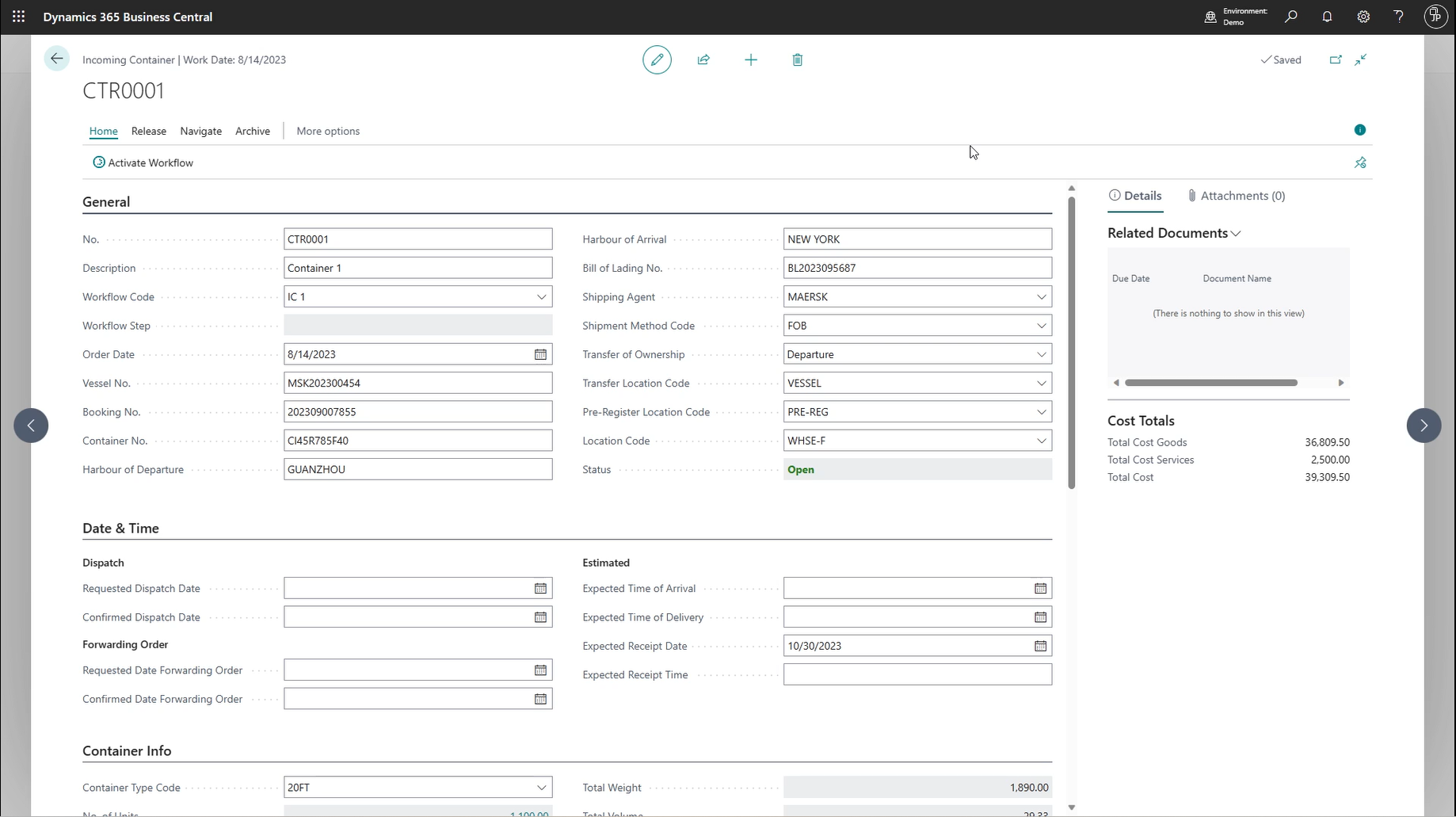Expand Container Type Code dropdown
The image size is (1456, 817).
(x=542, y=788)
